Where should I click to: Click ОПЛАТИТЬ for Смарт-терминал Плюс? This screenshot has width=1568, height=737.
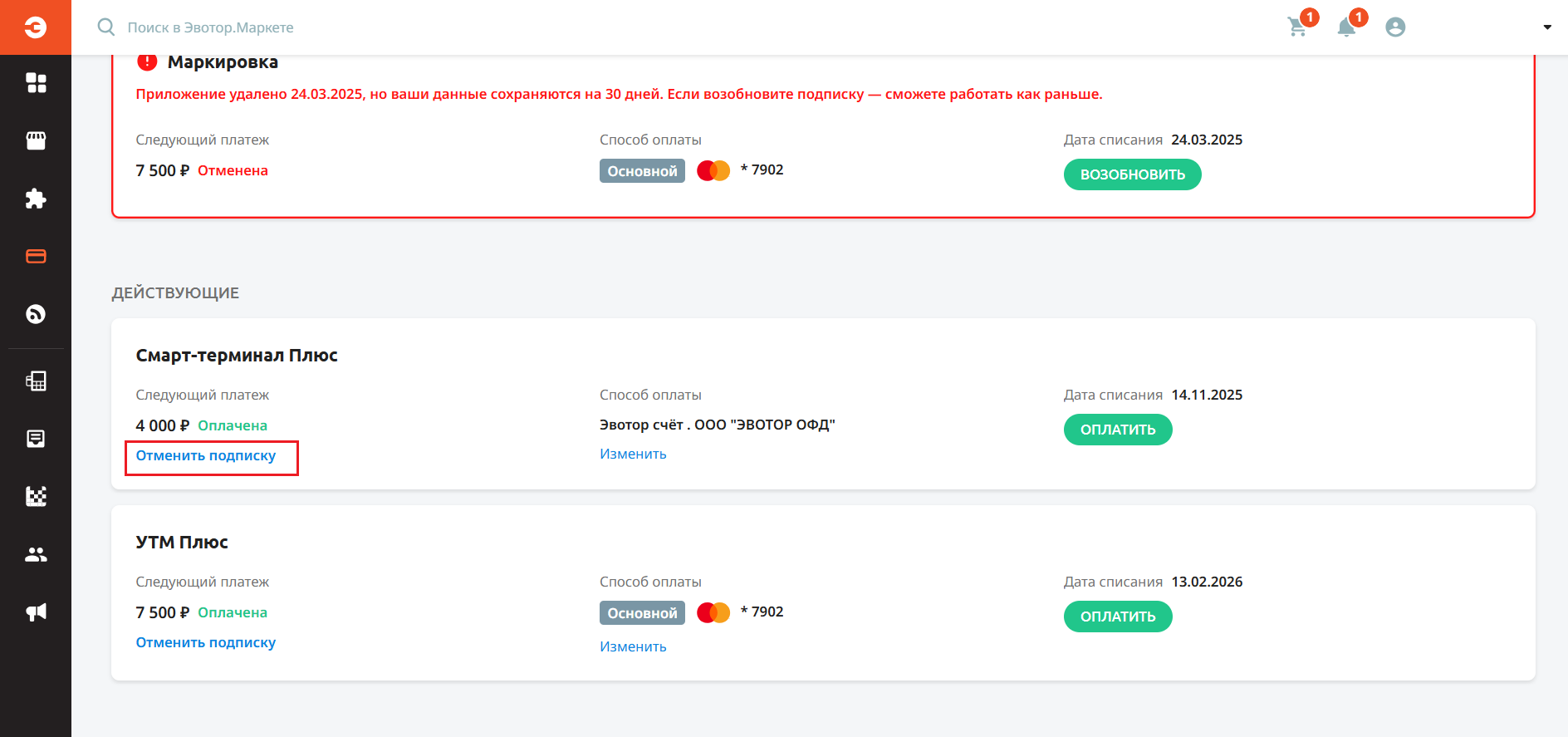[x=1118, y=430]
